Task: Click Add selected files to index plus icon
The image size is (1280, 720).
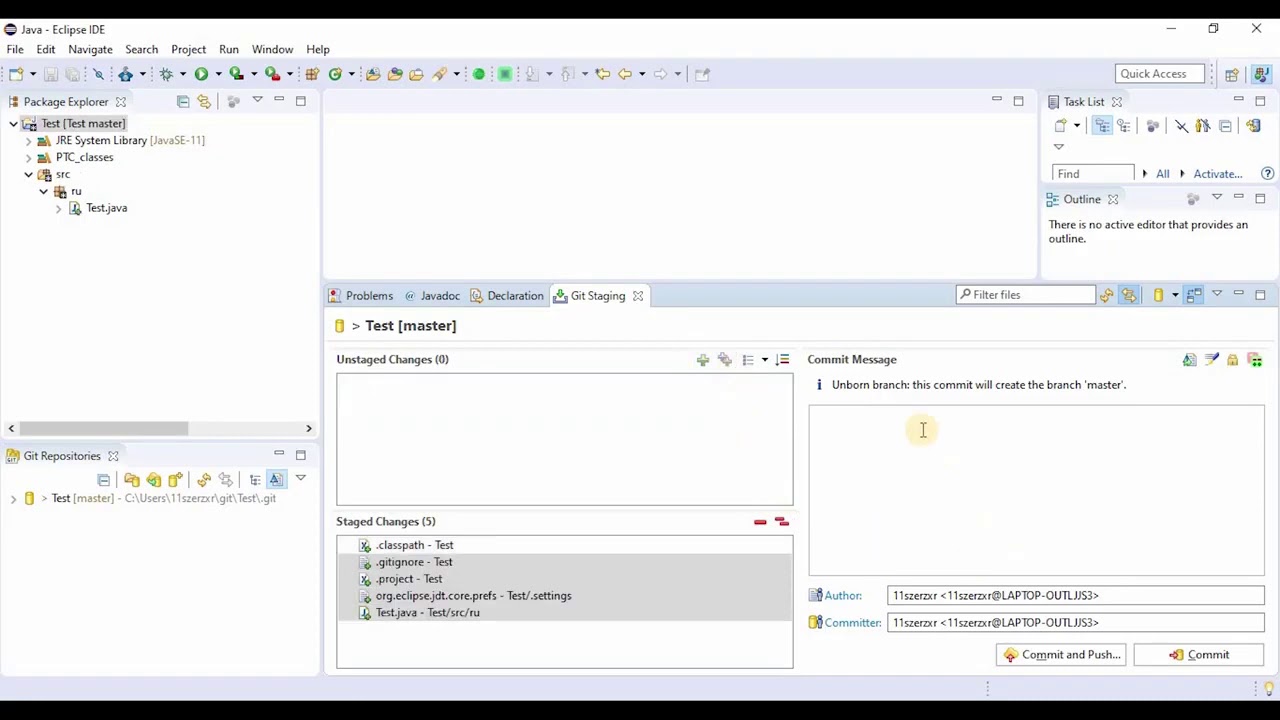Action: [x=702, y=360]
